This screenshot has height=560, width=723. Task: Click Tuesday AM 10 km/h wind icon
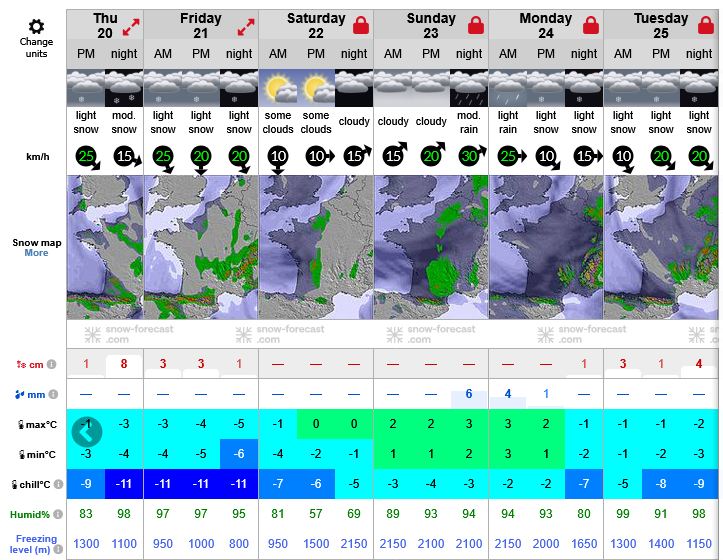624,159
